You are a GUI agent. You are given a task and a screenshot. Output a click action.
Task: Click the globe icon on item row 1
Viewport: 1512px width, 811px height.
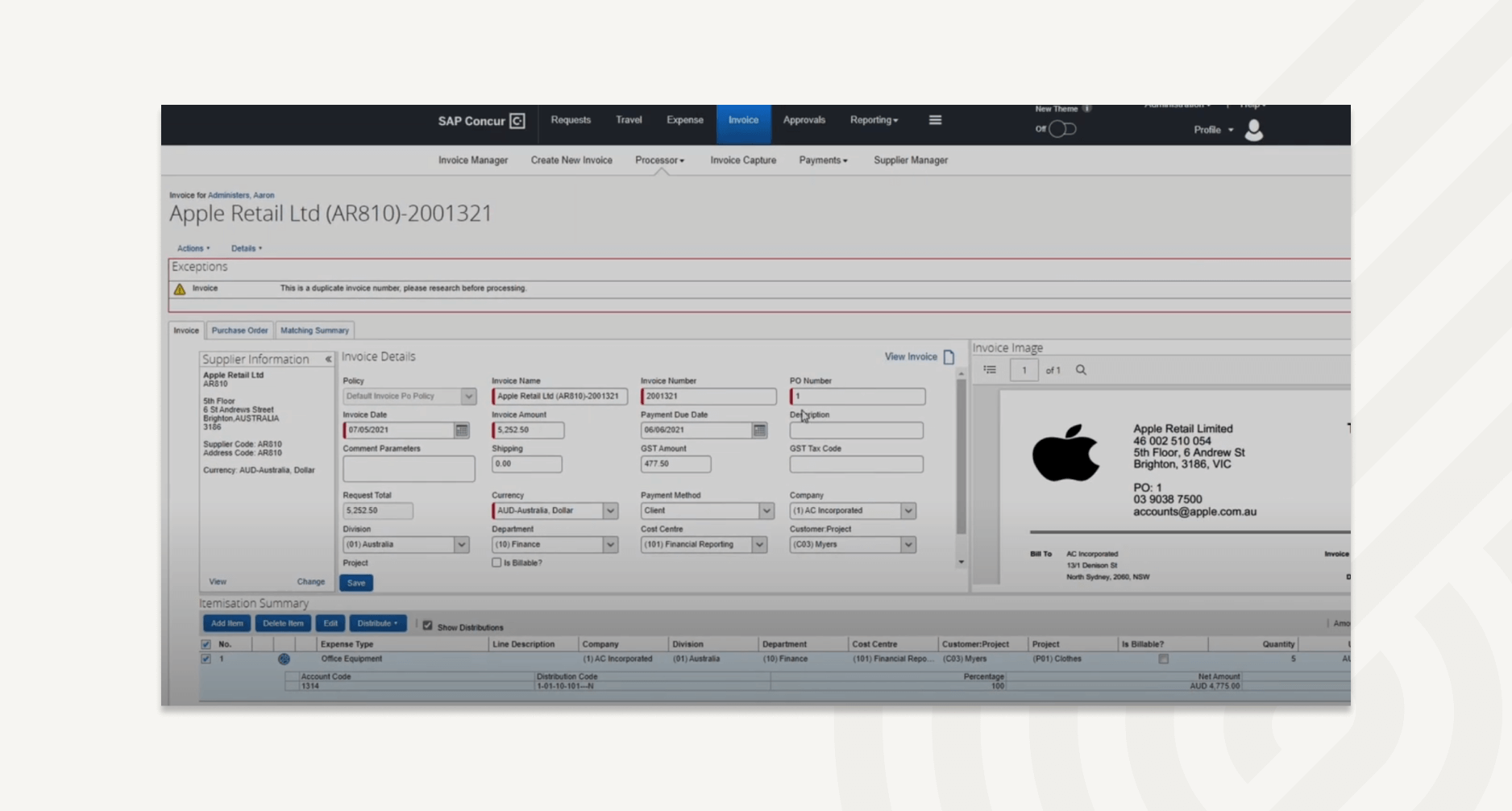tap(284, 659)
